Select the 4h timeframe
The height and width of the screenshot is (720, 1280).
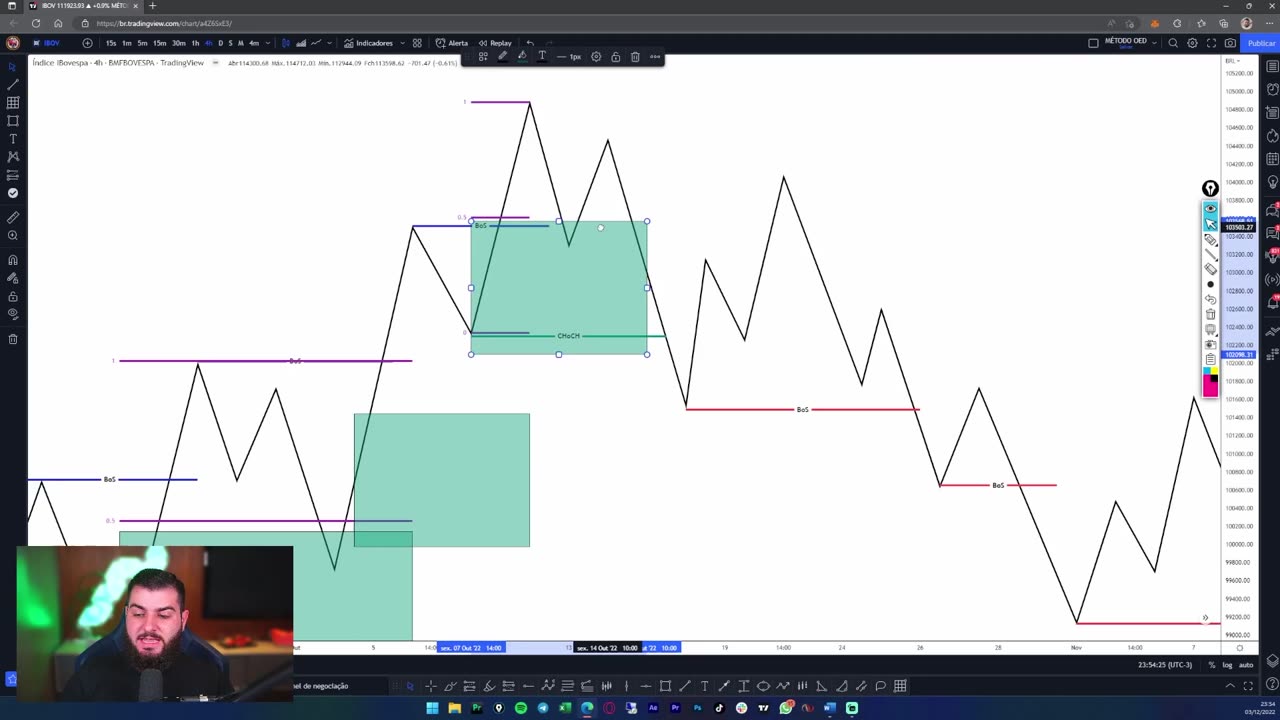208,43
